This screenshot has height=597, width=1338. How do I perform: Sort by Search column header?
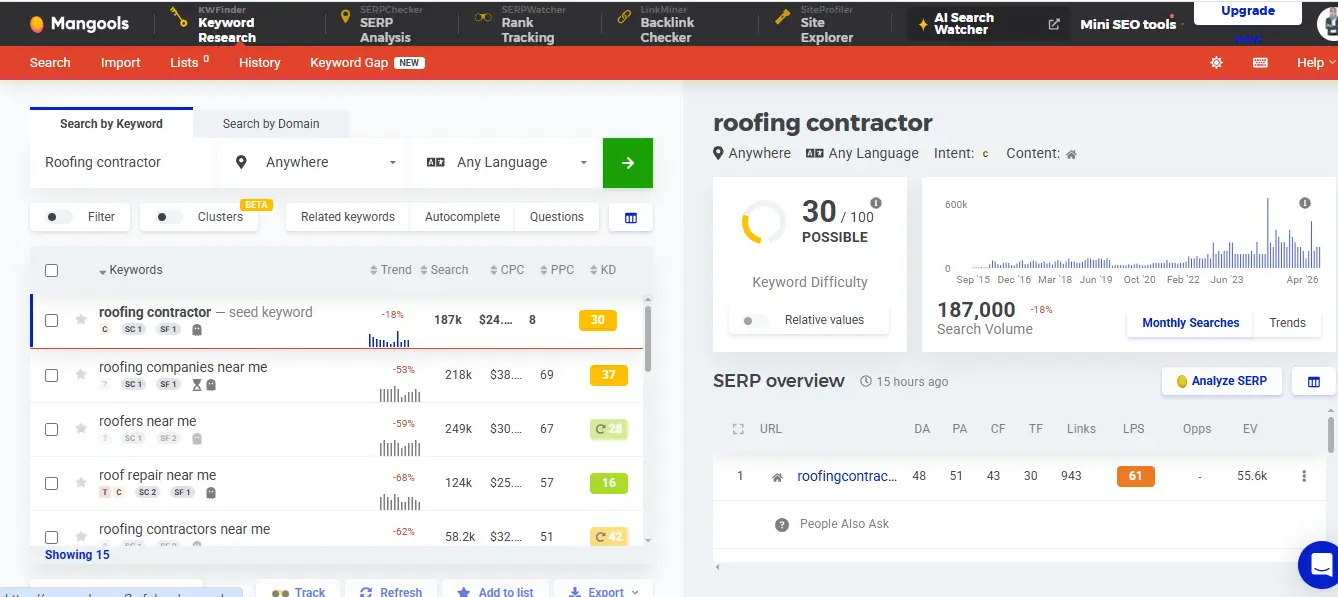click(x=444, y=270)
